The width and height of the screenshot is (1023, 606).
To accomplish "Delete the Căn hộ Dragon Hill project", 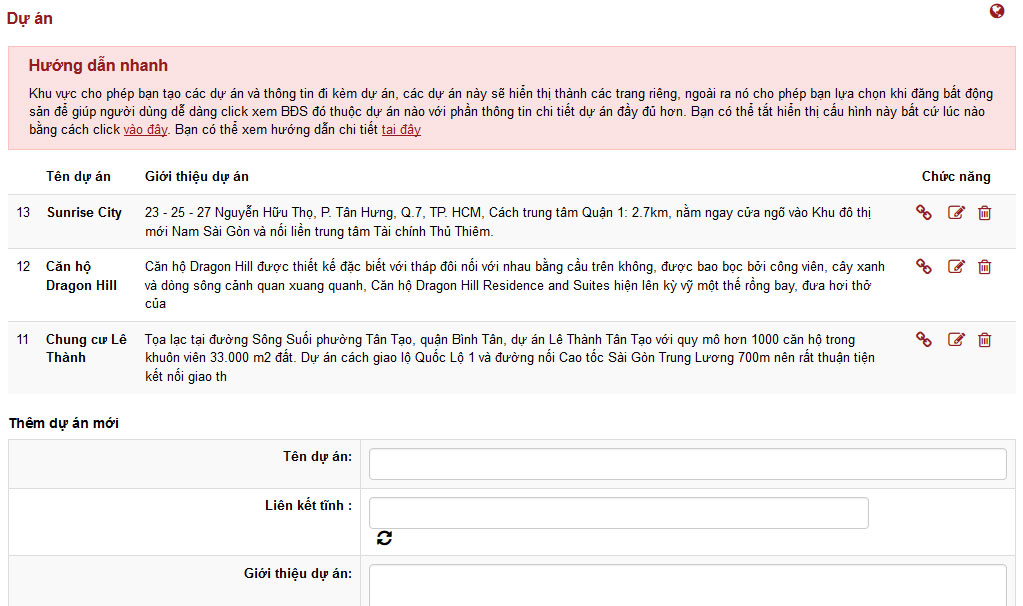I will point(985,267).
